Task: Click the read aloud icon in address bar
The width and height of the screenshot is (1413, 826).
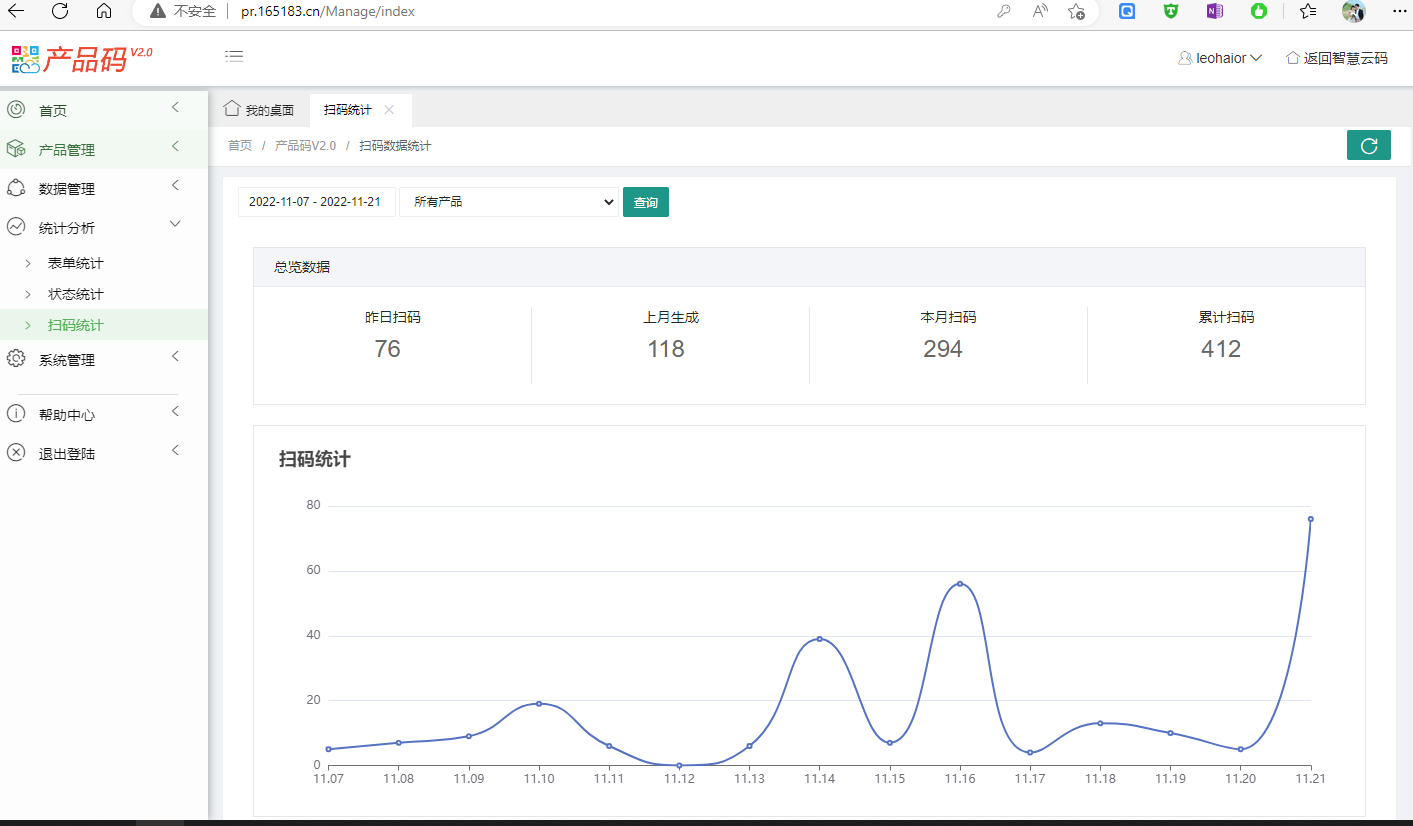Action: [1040, 11]
